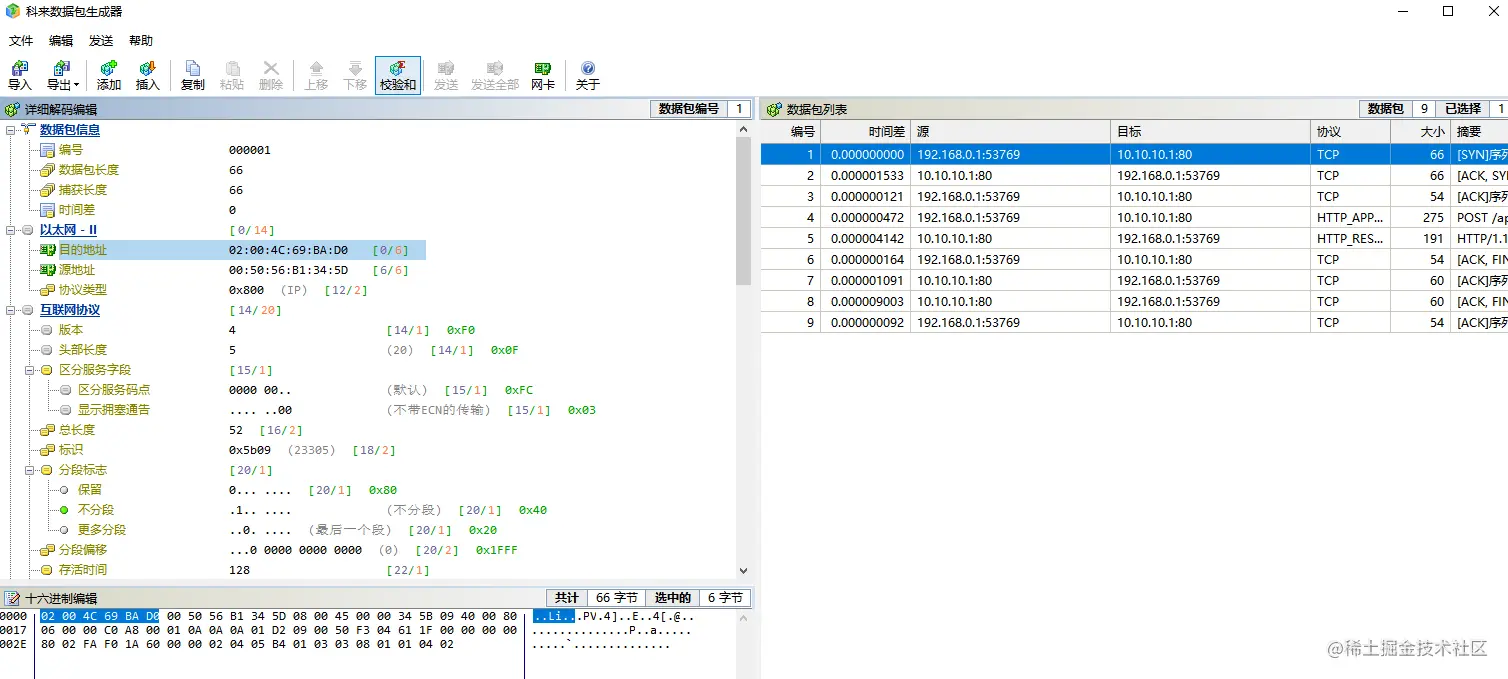This screenshot has width=1508, height=679.
Task: Sort by the 大小 column header
Action: (1421, 131)
